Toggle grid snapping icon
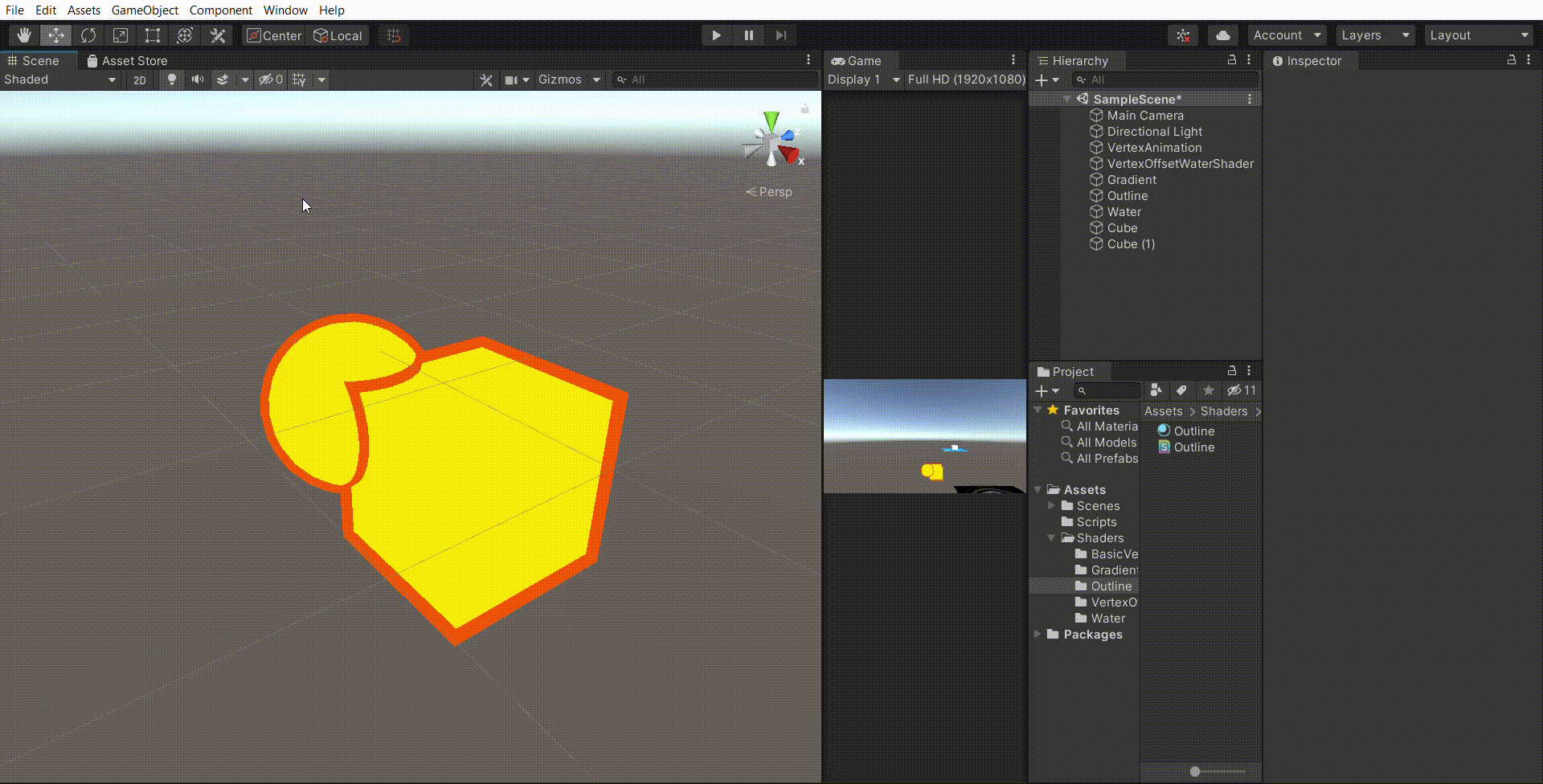1543x784 pixels. click(394, 35)
